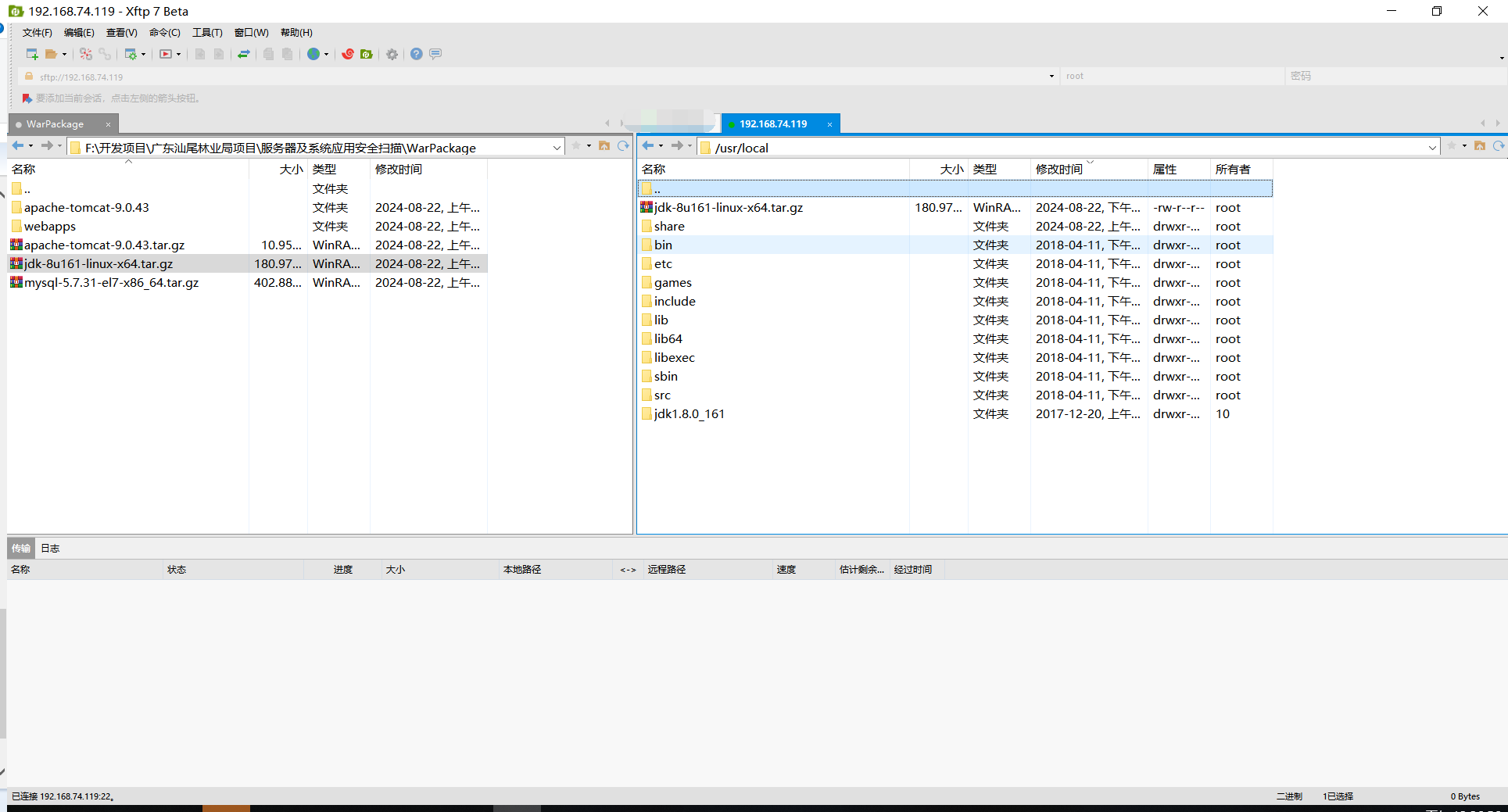Viewport: 1508px width, 812px height.
Task: Open the 帮助(H) menu
Action: click(x=296, y=33)
